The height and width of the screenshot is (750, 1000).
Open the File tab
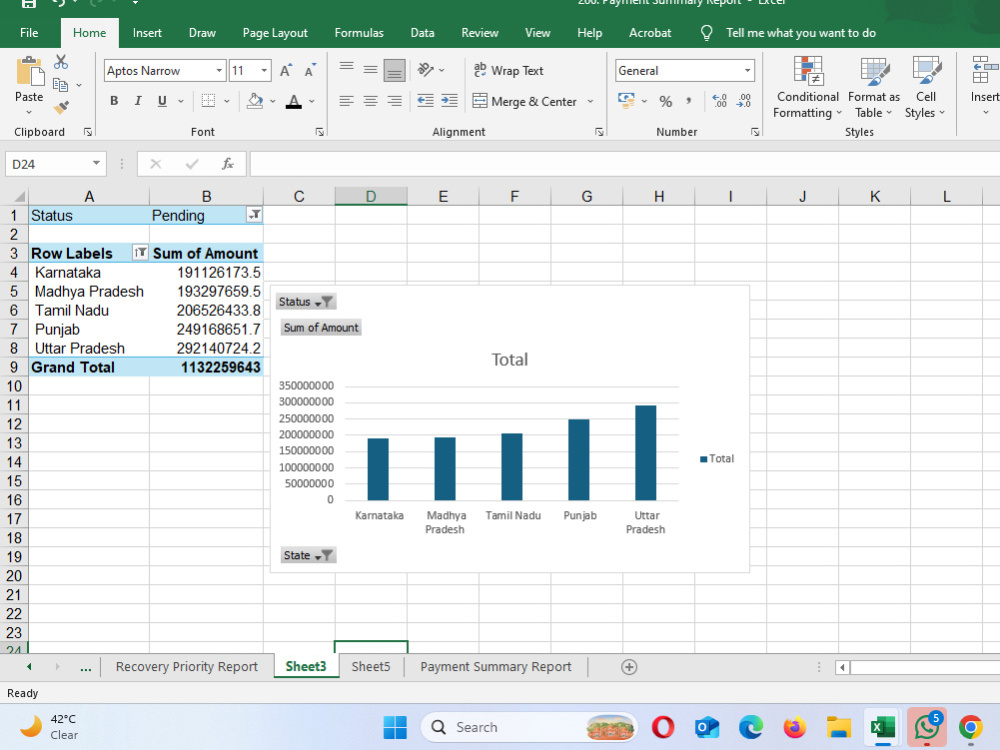point(29,33)
